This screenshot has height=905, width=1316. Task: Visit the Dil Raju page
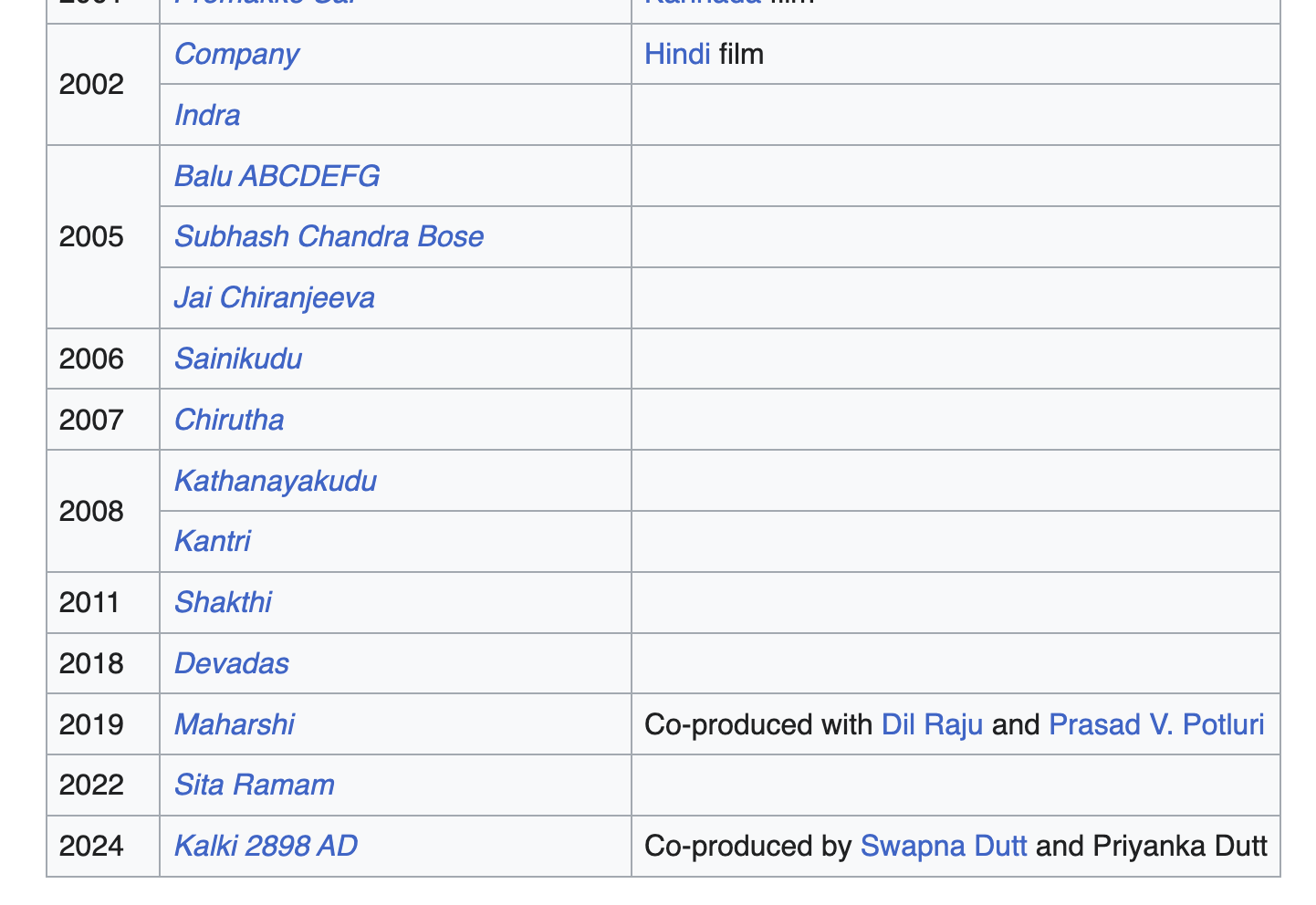932,725
